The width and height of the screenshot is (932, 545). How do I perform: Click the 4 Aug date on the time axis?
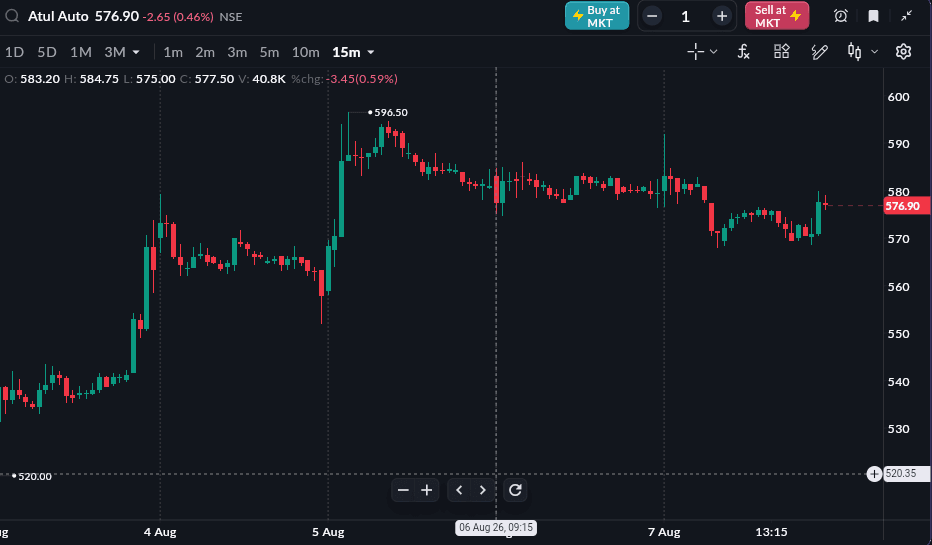point(160,532)
